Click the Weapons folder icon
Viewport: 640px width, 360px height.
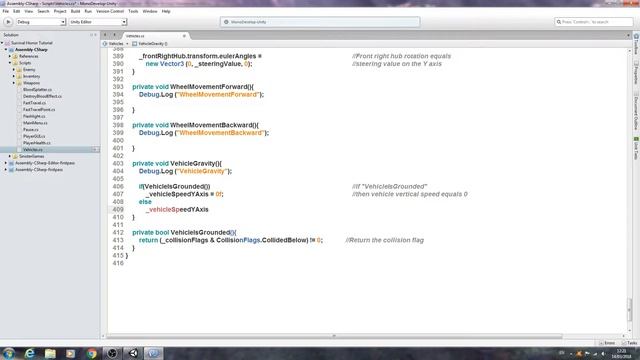(x=19, y=83)
